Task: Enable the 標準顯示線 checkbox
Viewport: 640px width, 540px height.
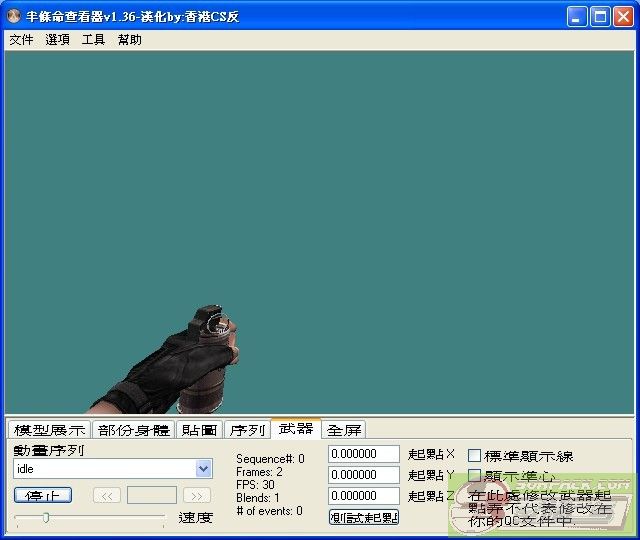Action: click(x=474, y=456)
